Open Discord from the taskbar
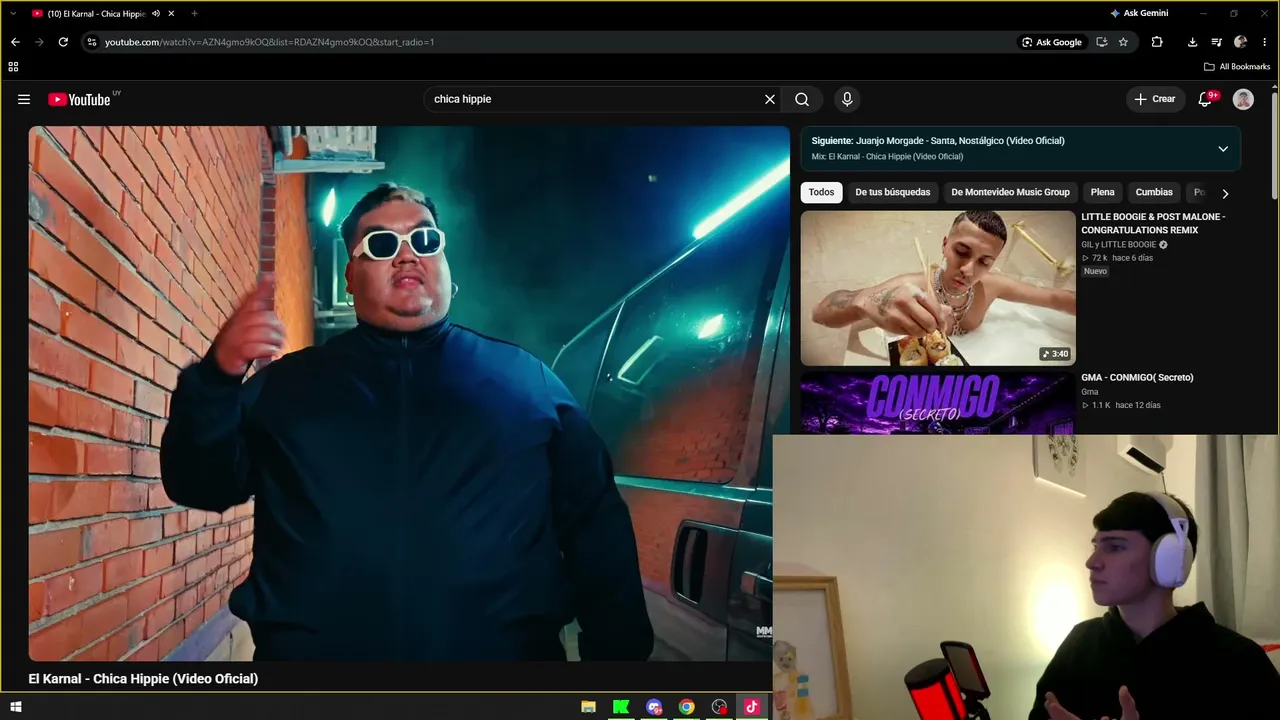This screenshot has width=1280, height=720. tap(654, 707)
